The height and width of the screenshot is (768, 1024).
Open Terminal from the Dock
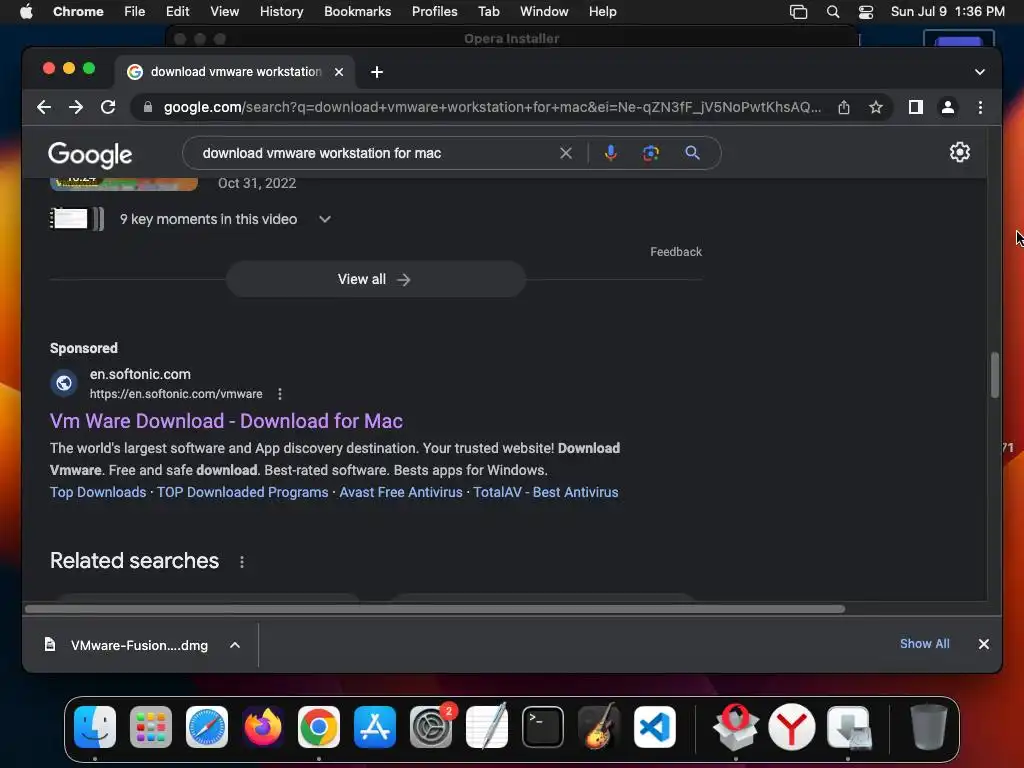pos(543,727)
